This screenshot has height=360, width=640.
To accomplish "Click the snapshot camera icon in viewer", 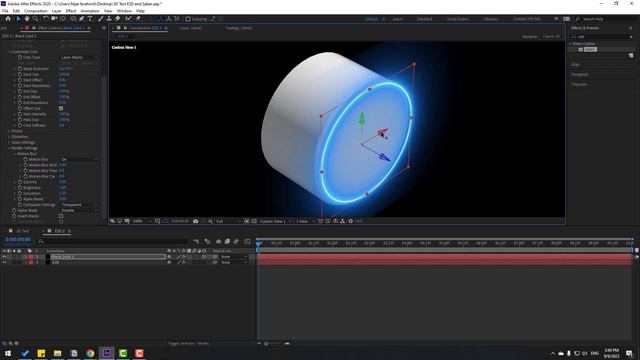I will point(196,221).
